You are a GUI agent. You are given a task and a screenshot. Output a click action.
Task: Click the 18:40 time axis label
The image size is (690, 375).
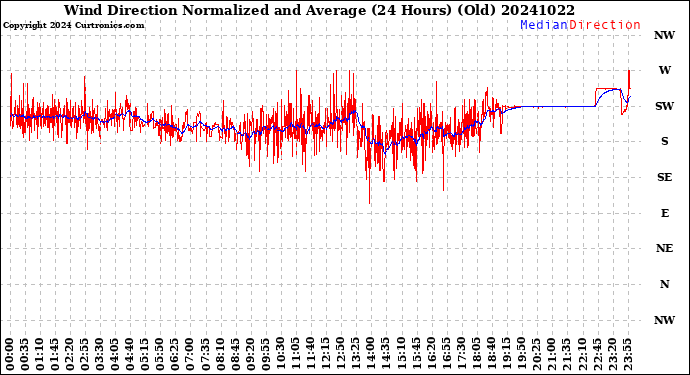click(x=491, y=354)
